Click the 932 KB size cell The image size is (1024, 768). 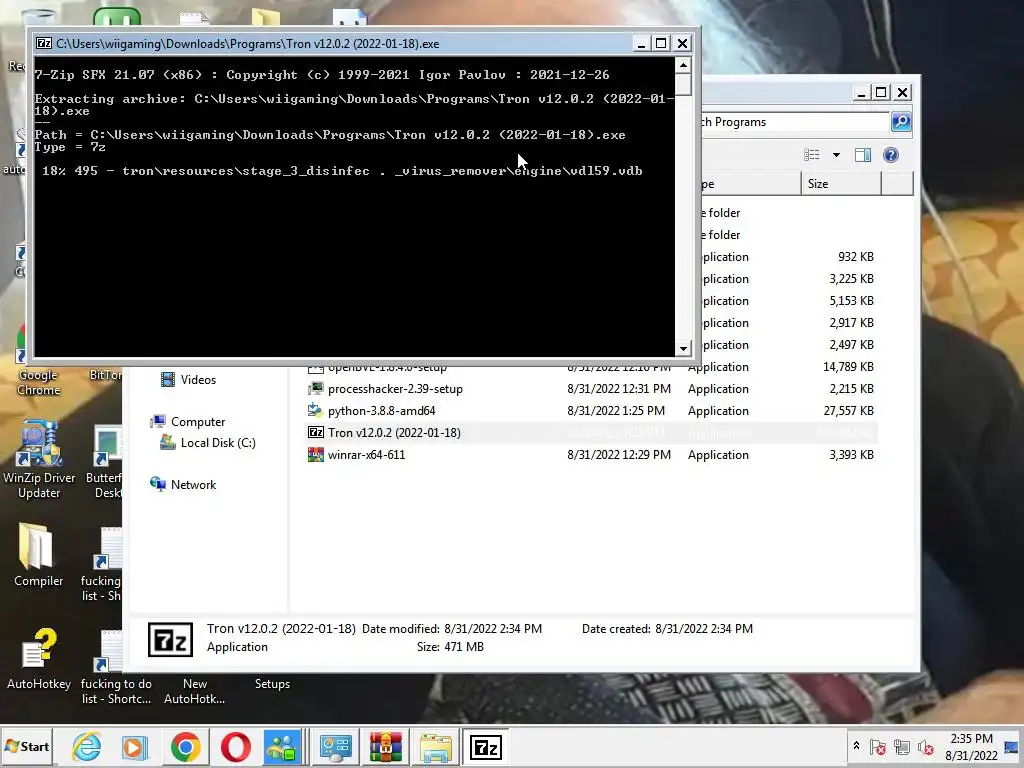[856, 257]
